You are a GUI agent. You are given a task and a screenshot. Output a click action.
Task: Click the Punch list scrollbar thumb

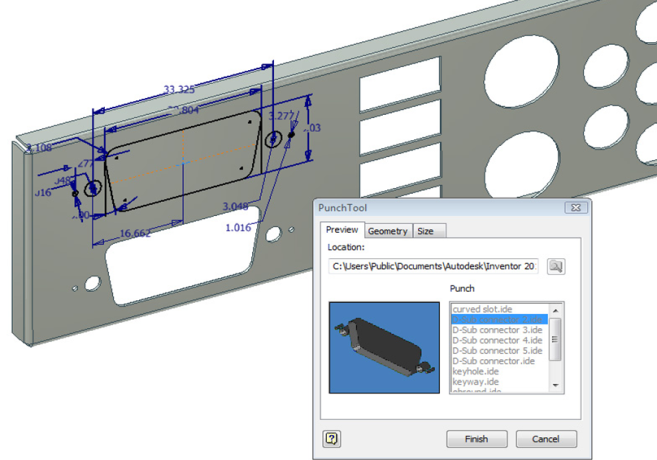555,339
